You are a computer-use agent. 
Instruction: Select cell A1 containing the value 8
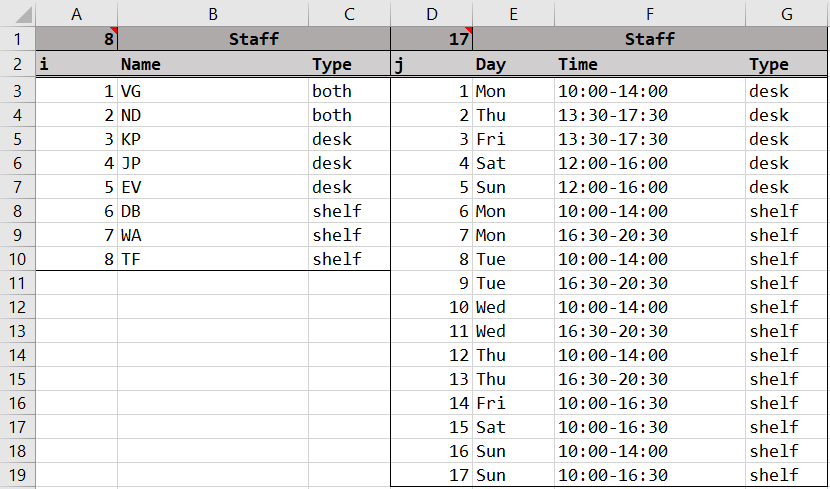76,40
